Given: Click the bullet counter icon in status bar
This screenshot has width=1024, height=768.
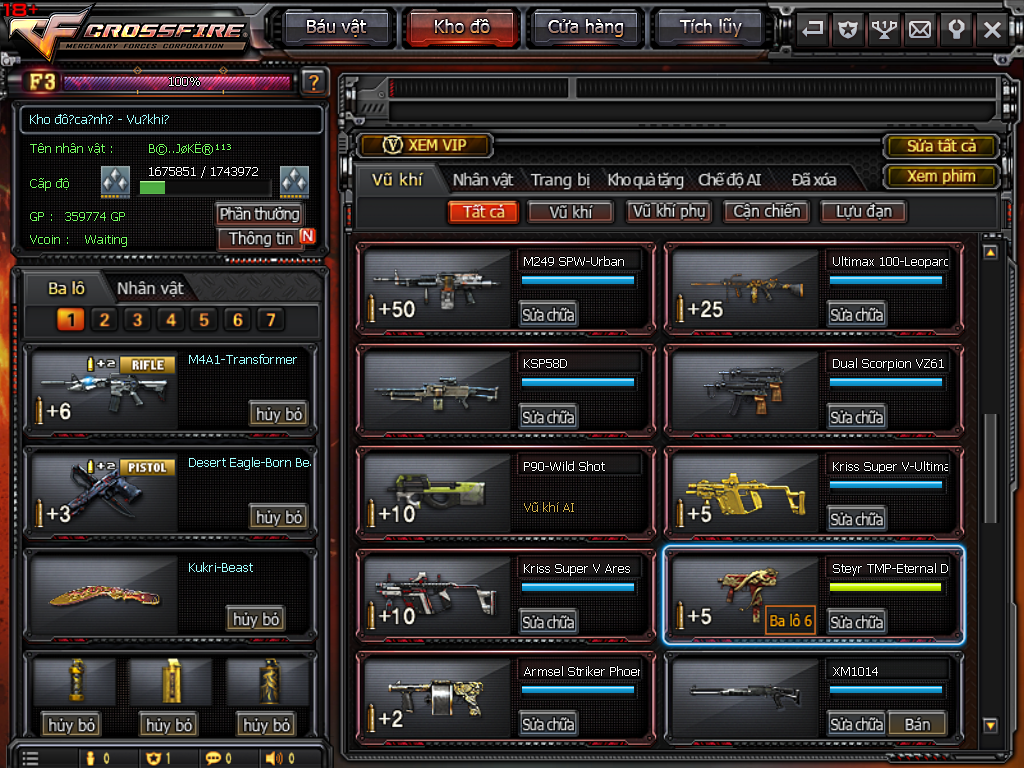Looking at the screenshot, I should click(90, 758).
